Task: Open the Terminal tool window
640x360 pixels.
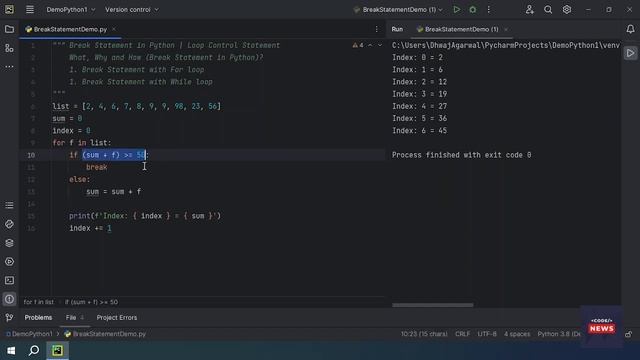Action: pyautogui.click(x=9, y=280)
